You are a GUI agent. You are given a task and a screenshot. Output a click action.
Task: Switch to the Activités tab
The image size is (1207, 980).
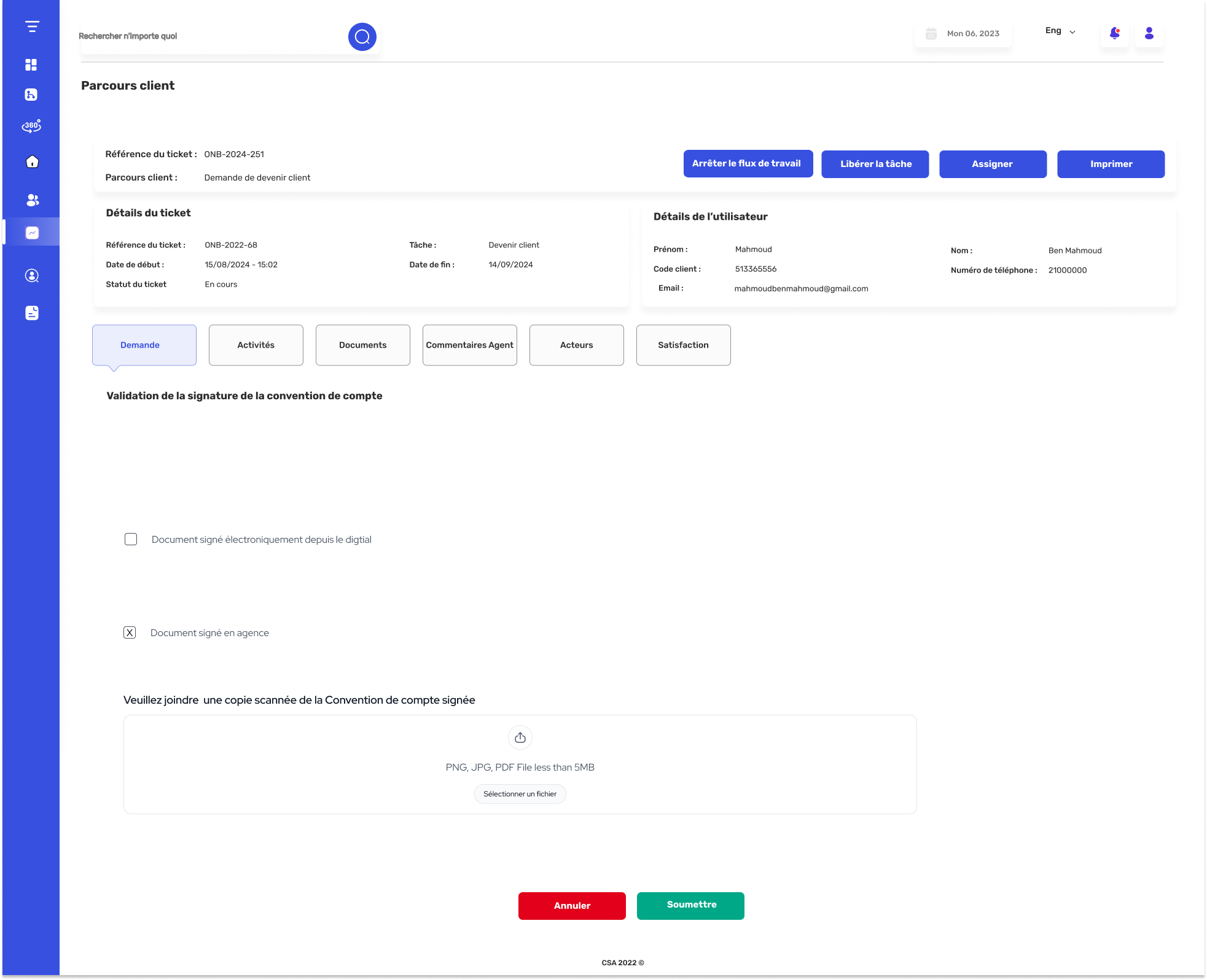(x=256, y=345)
